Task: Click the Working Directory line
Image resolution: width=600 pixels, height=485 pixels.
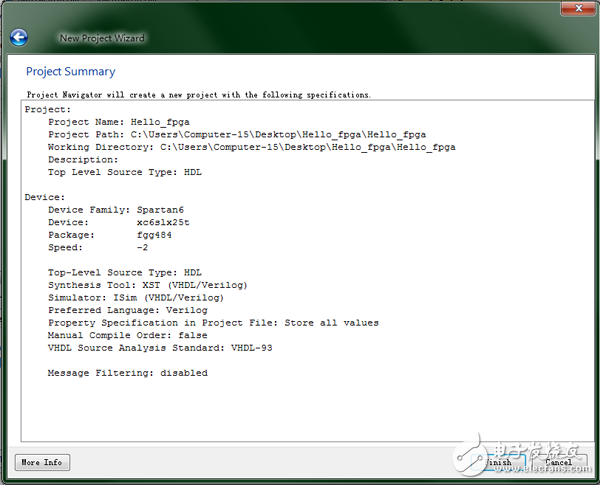Action: pyautogui.click(x=250, y=147)
